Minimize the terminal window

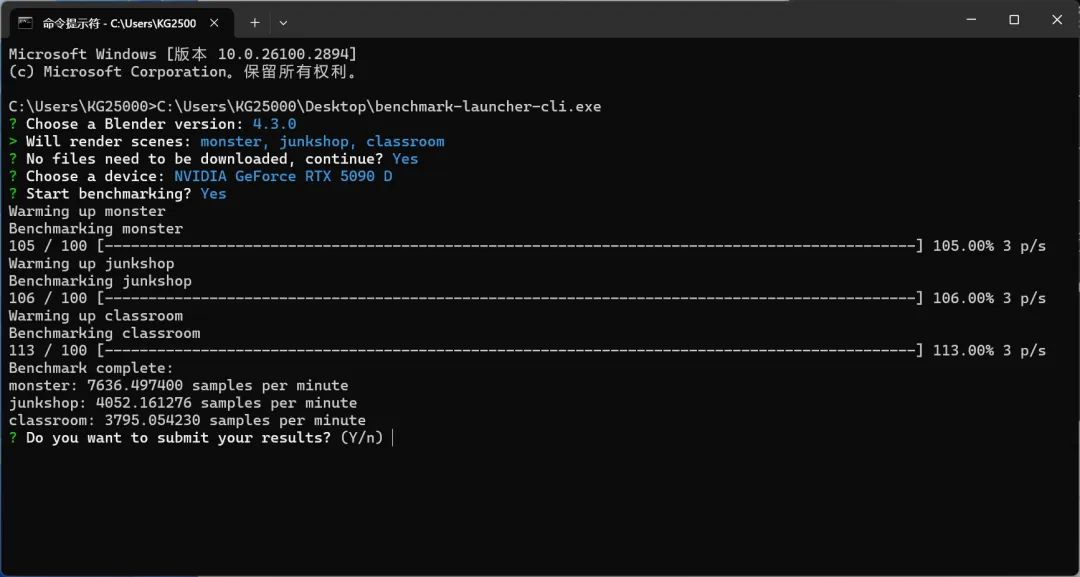[x=969, y=20]
